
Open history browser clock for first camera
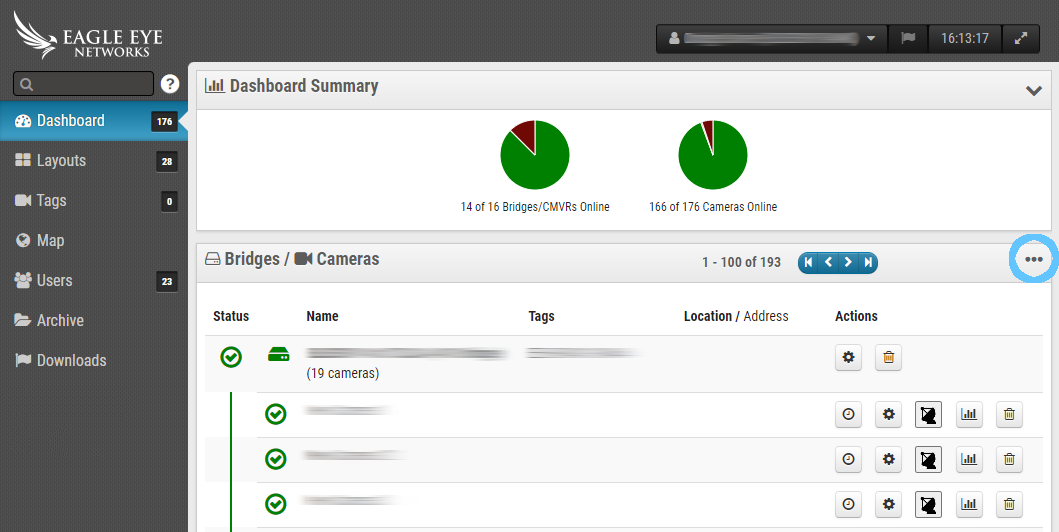coord(849,414)
